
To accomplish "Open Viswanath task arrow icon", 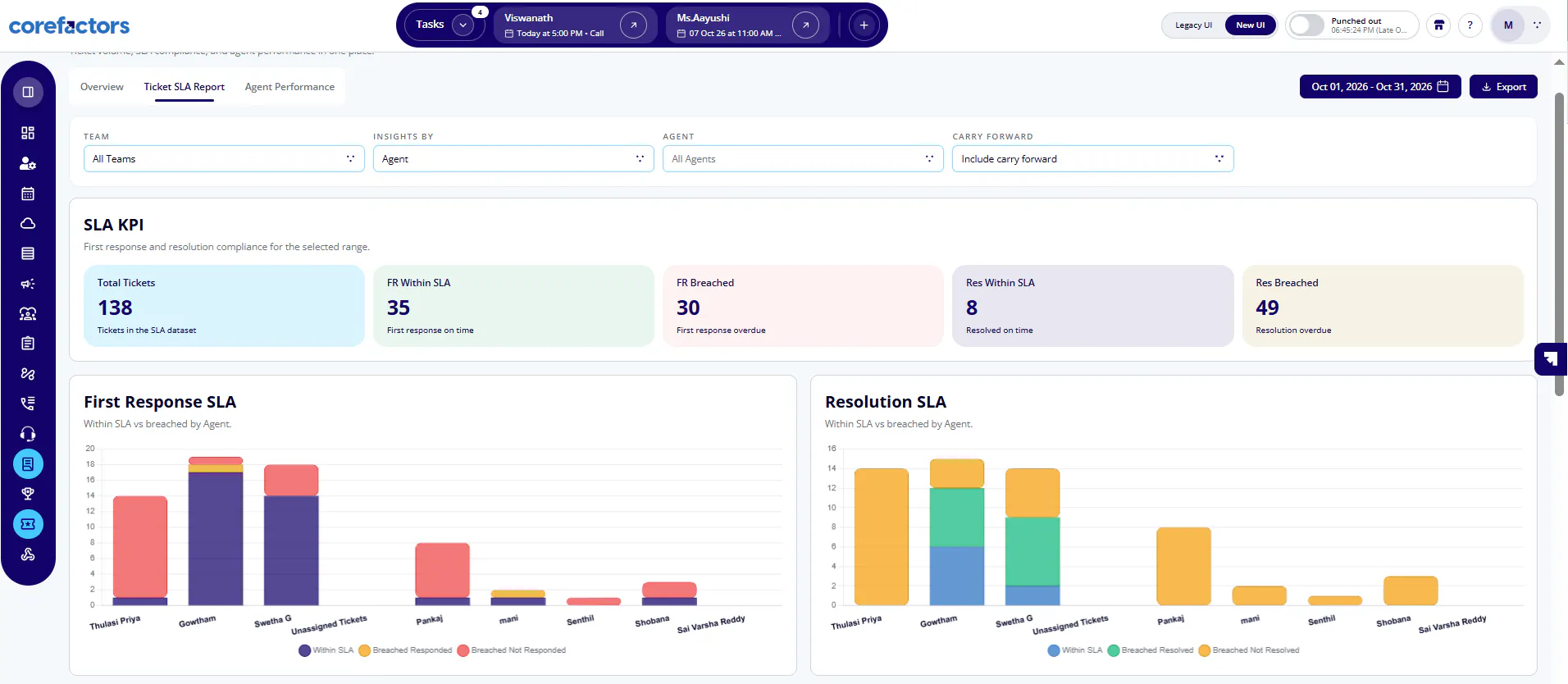I will click(633, 25).
